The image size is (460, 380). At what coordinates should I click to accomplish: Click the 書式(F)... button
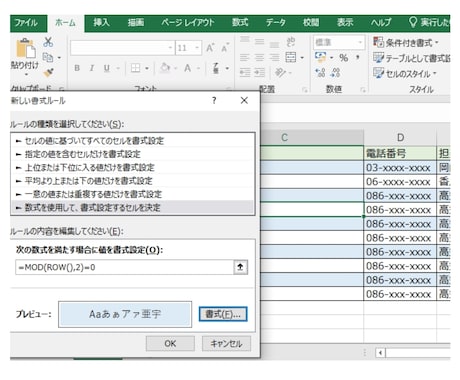pyautogui.click(x=223, y=314)
